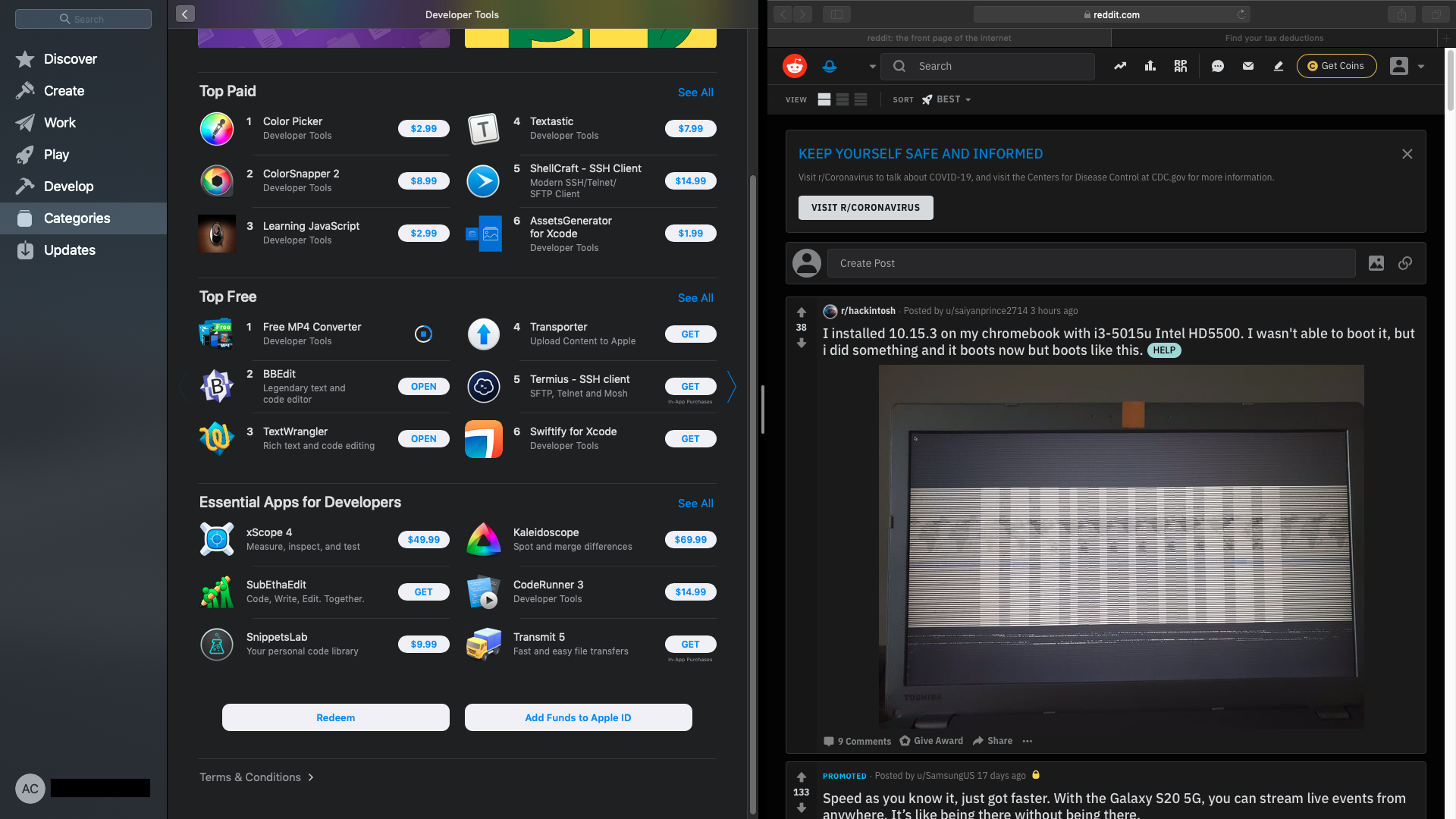Click the Color Picker app icon
The image size is (1456, 819).
pyautogui.click(x=217, y=129)
